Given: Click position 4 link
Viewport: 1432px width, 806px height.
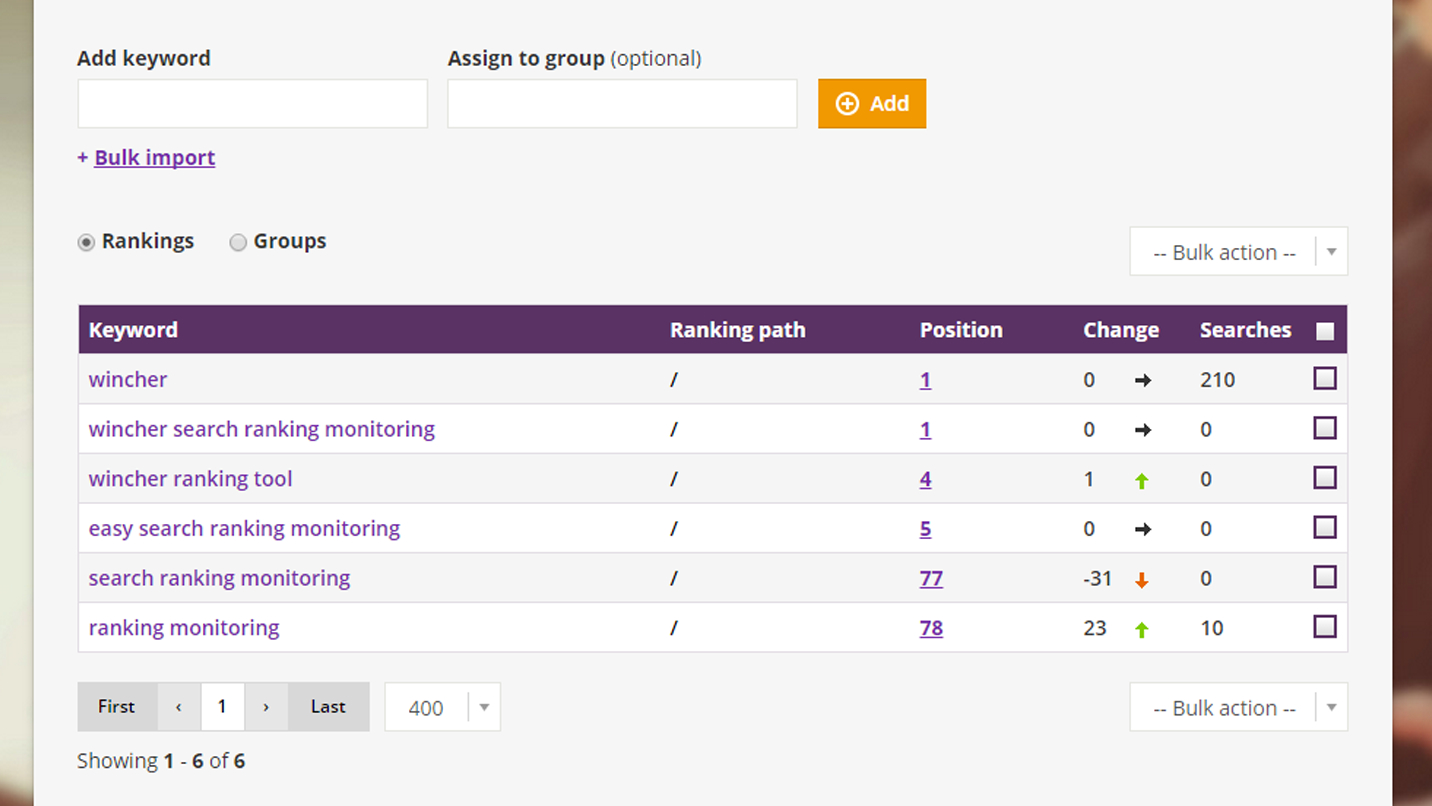Looking at the screenshot, I should 925,479.
